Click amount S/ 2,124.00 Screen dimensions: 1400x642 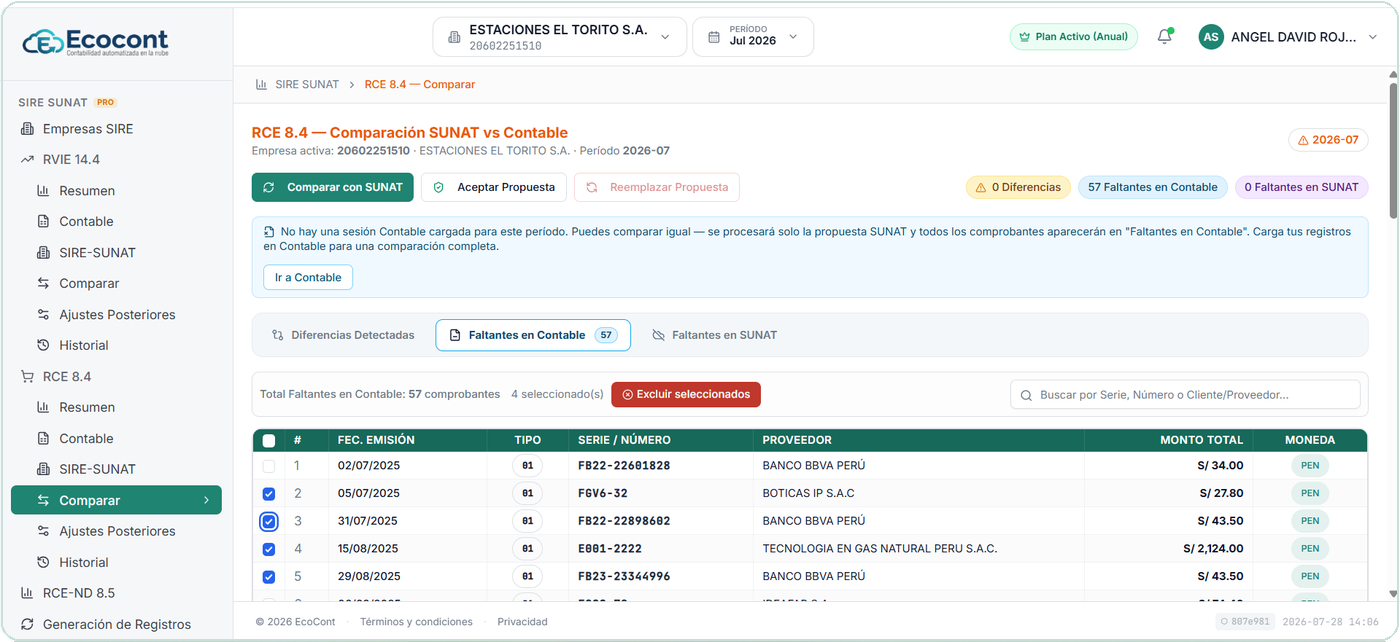point(1213,549)
